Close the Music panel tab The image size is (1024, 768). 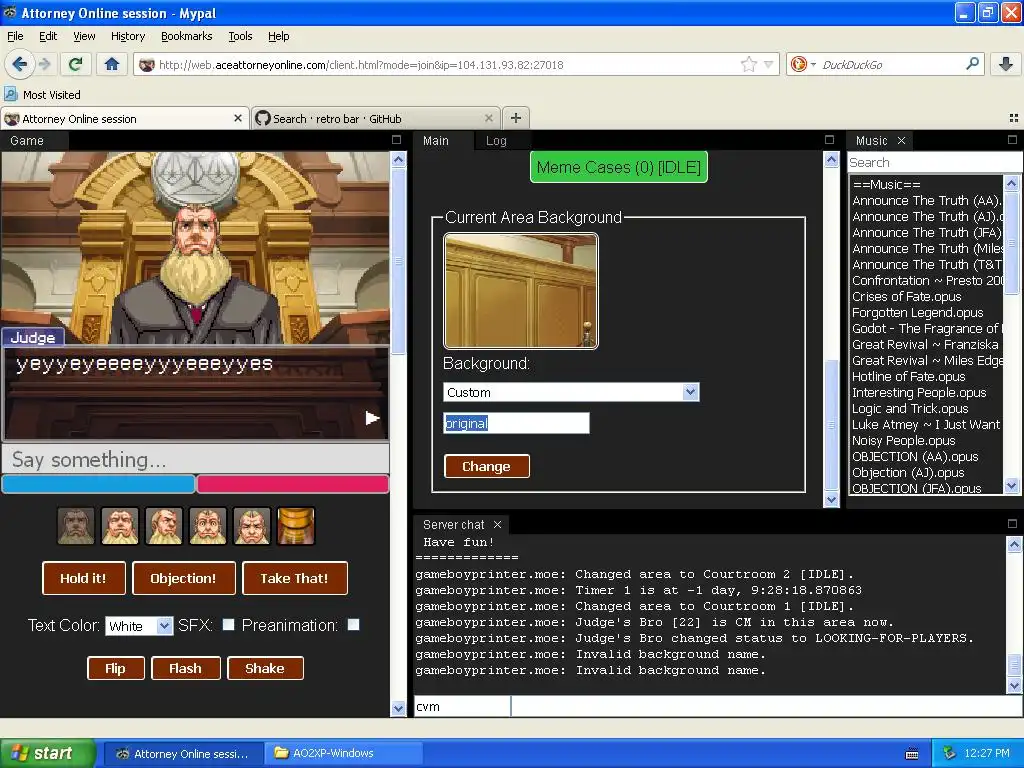pos(901,140)
